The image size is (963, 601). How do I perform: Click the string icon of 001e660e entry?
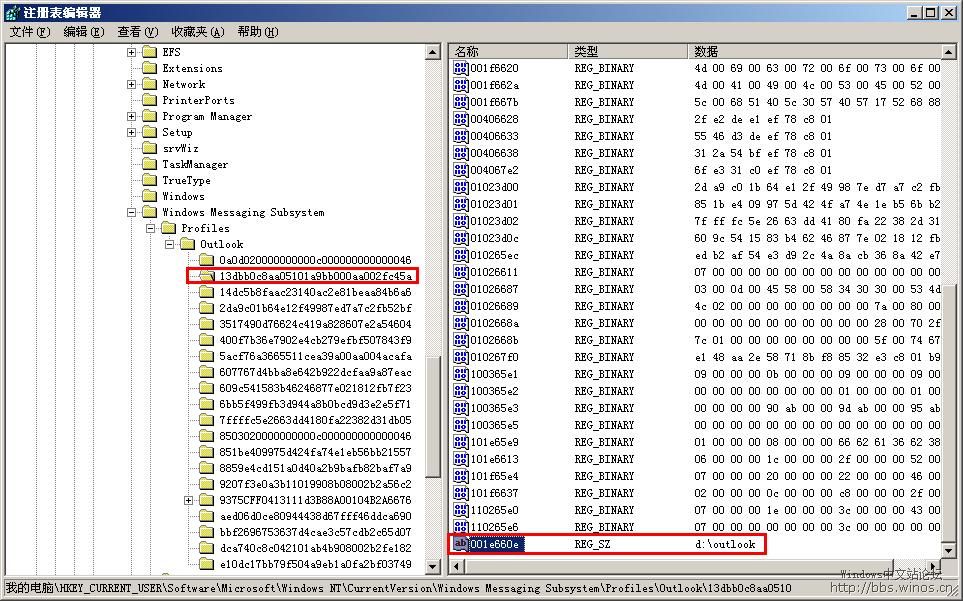pyautogui.click(x=461, y=544)
